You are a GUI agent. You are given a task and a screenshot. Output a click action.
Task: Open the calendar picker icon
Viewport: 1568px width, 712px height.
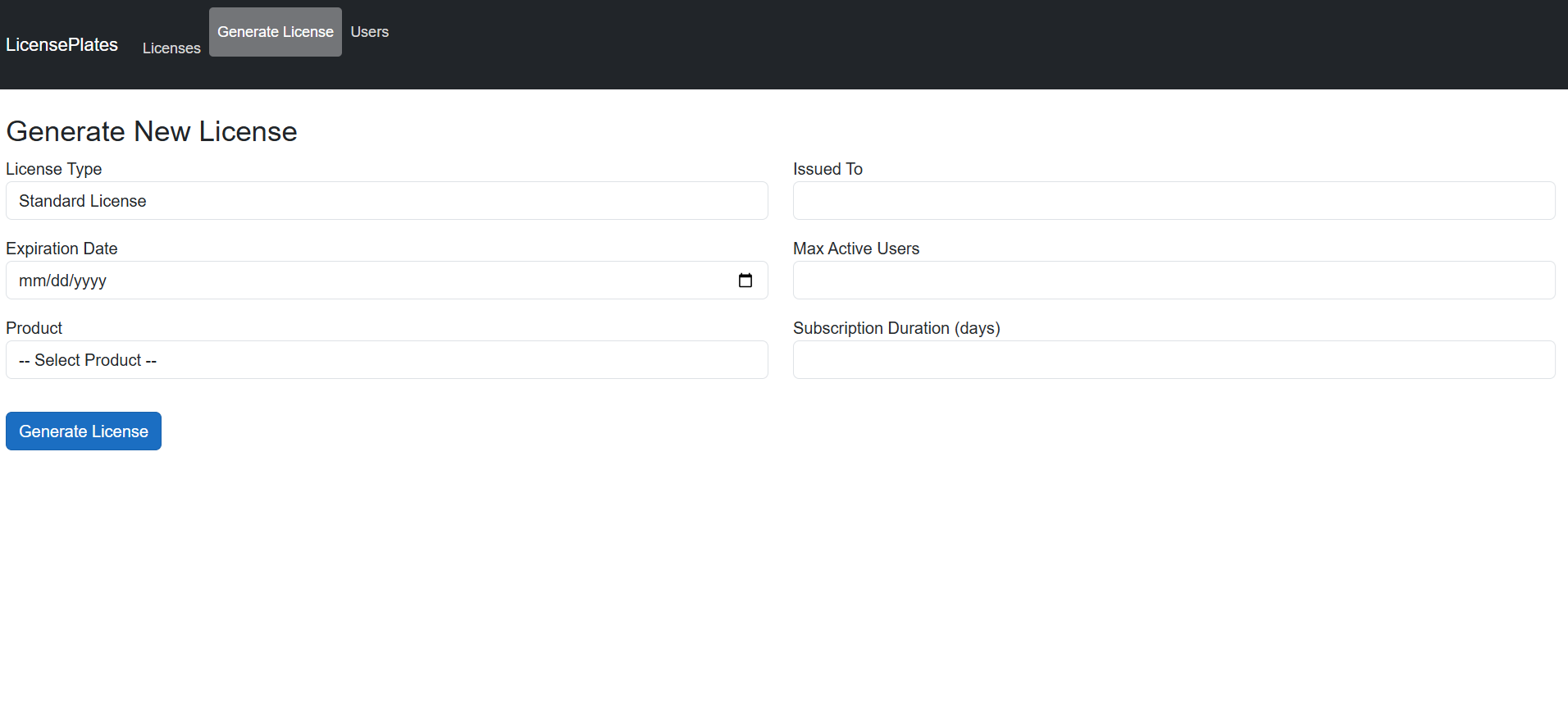pyautogui.click(x=745, y=281)
